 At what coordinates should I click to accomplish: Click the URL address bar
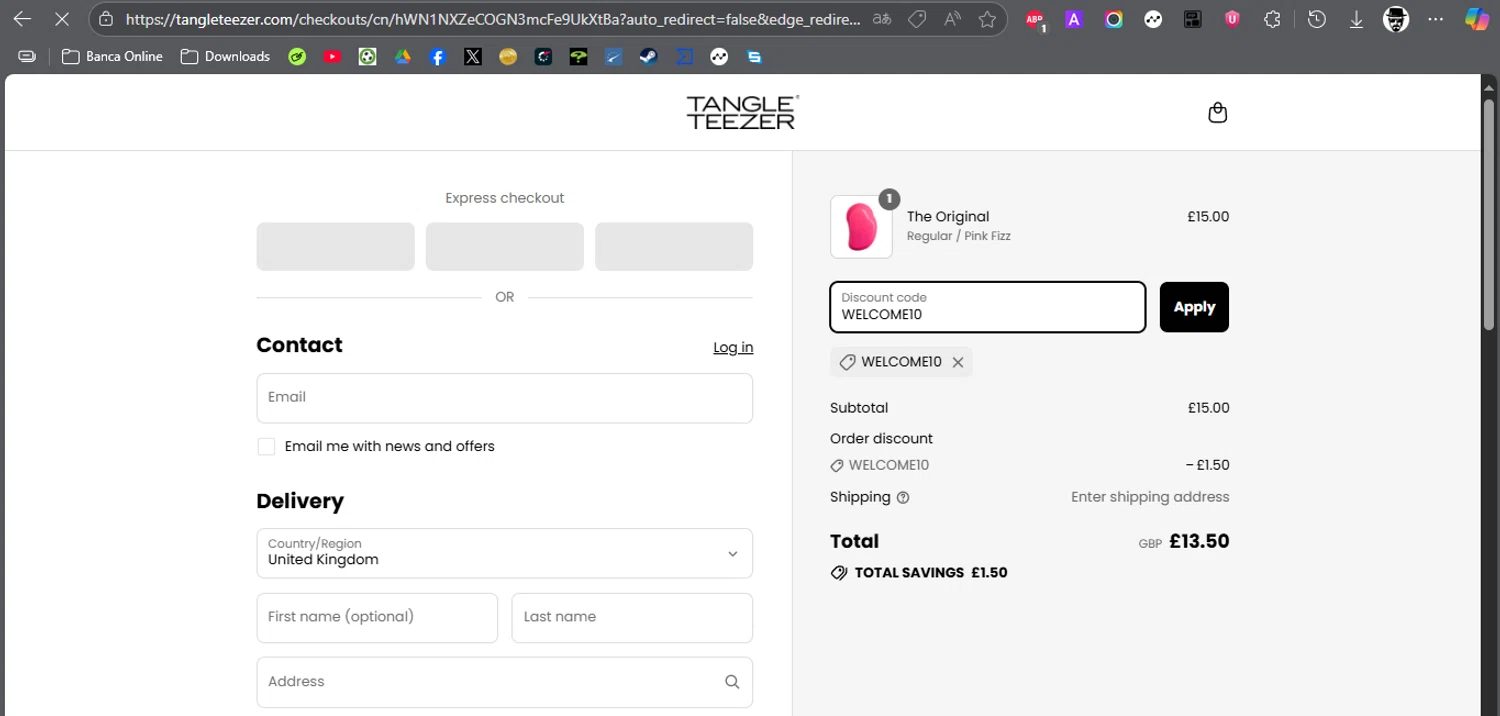[x=492, y=19]
